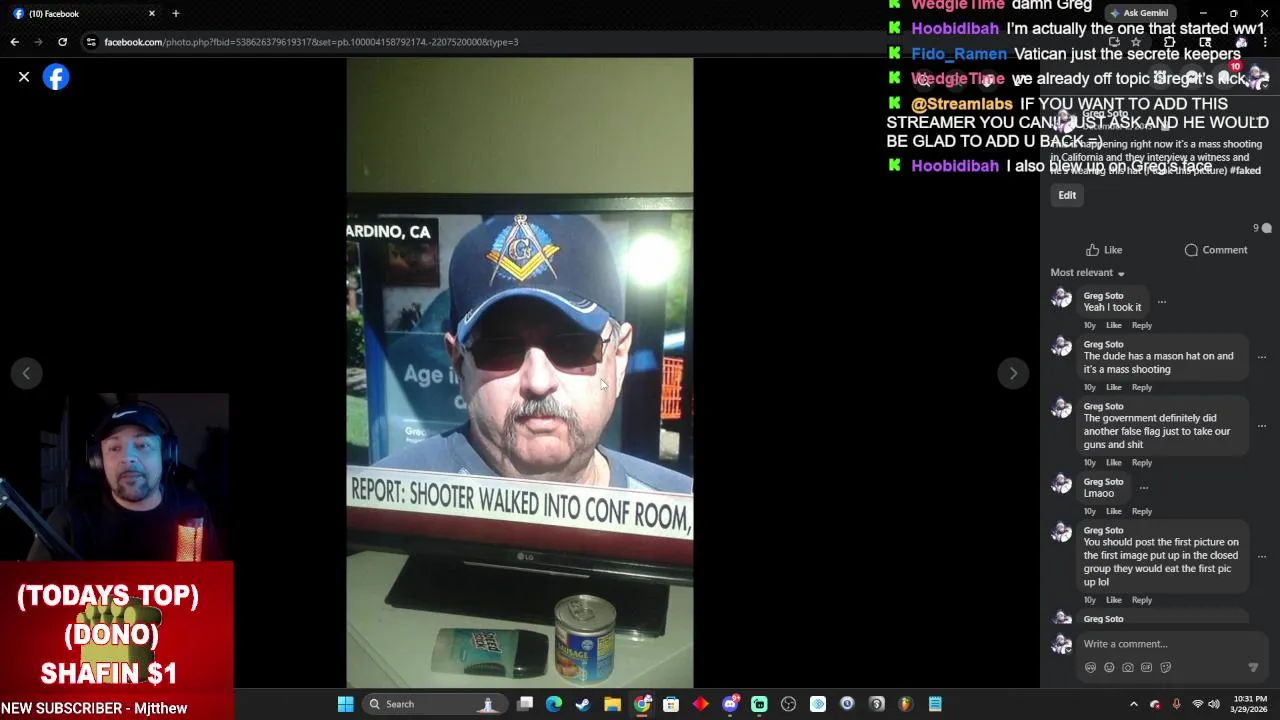Open the clock showing 10:31 PM
1280x720 pixels.
[1250, 704]
